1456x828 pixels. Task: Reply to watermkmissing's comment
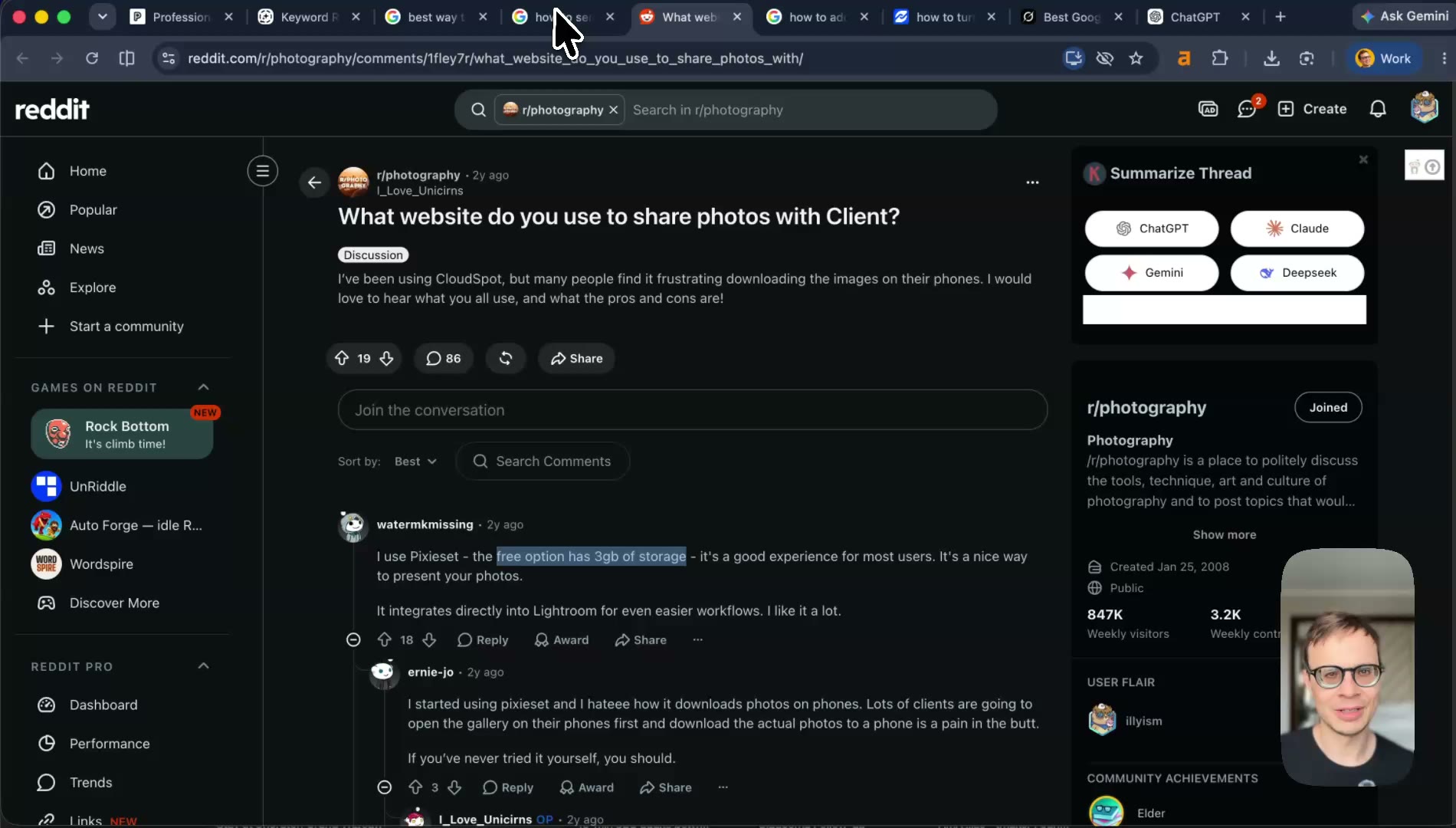coord(482,639)
